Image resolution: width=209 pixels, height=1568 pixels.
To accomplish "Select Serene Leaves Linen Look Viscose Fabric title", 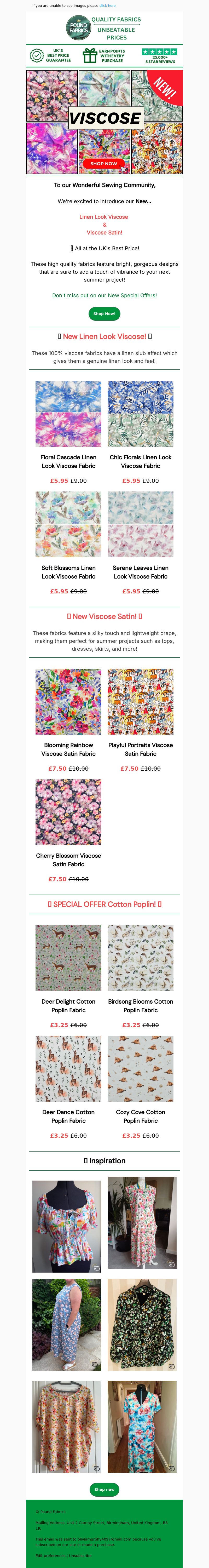I will [140, 572].
